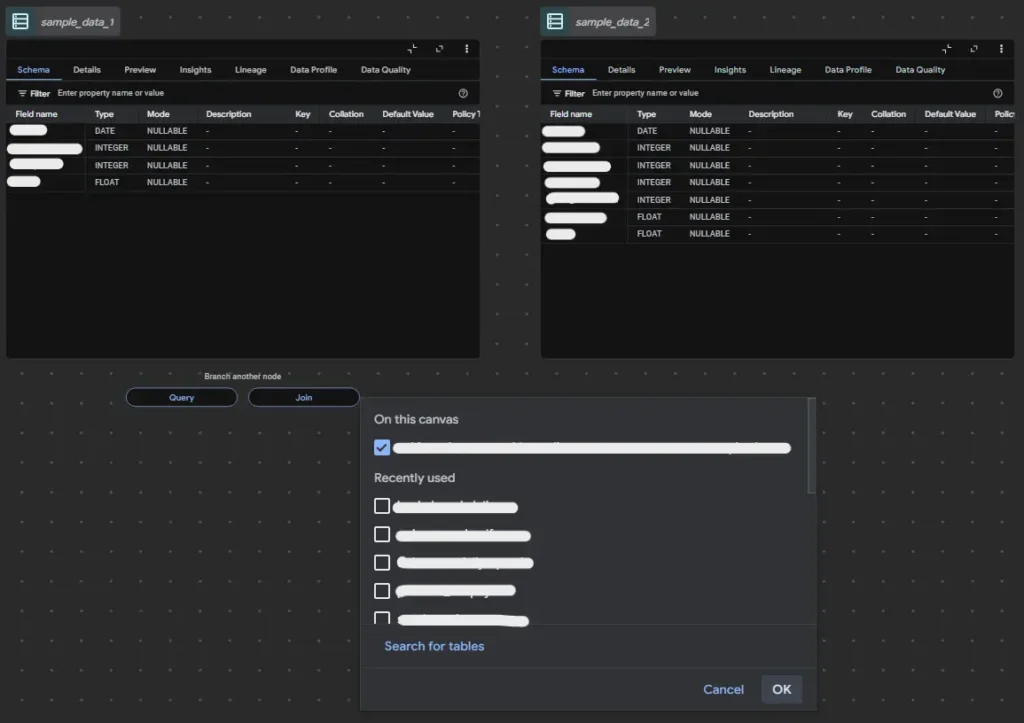Open the Details tab in sample_data_2

coord(621,70)
